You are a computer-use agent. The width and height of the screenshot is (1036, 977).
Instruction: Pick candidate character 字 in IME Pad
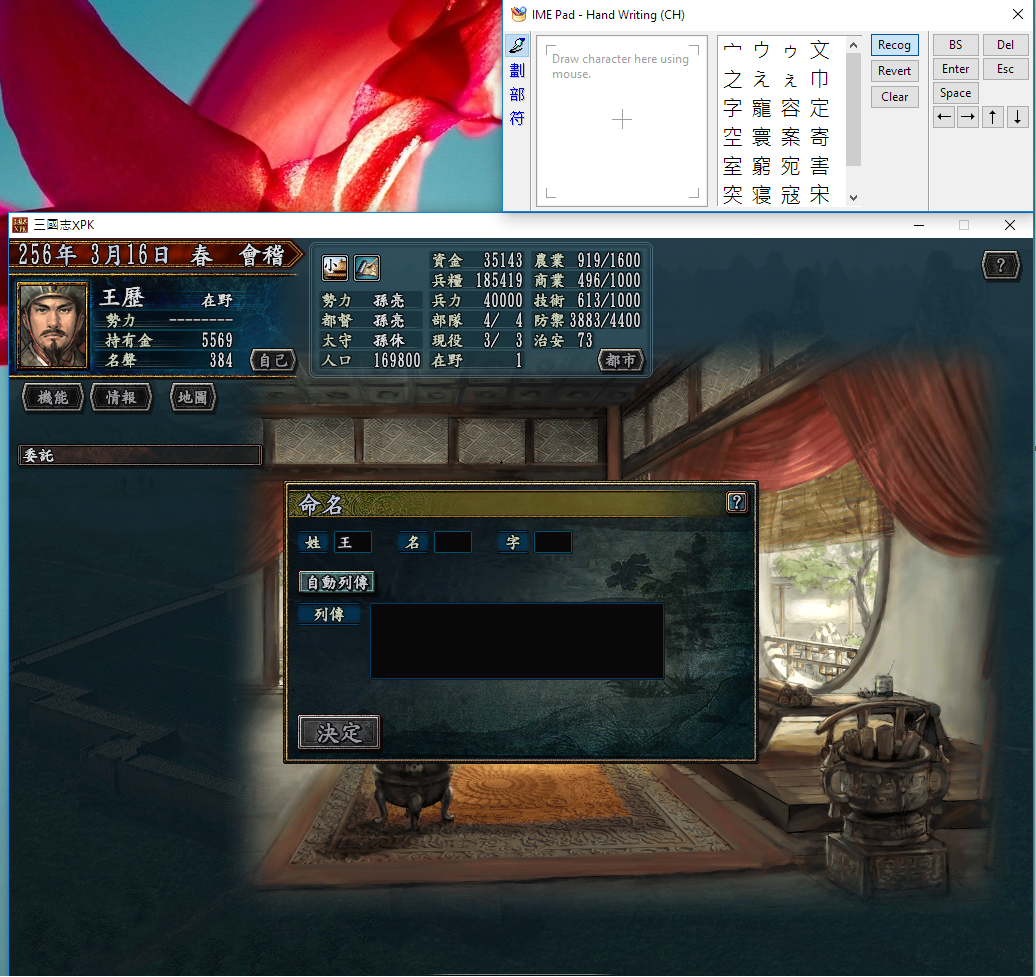732,108
